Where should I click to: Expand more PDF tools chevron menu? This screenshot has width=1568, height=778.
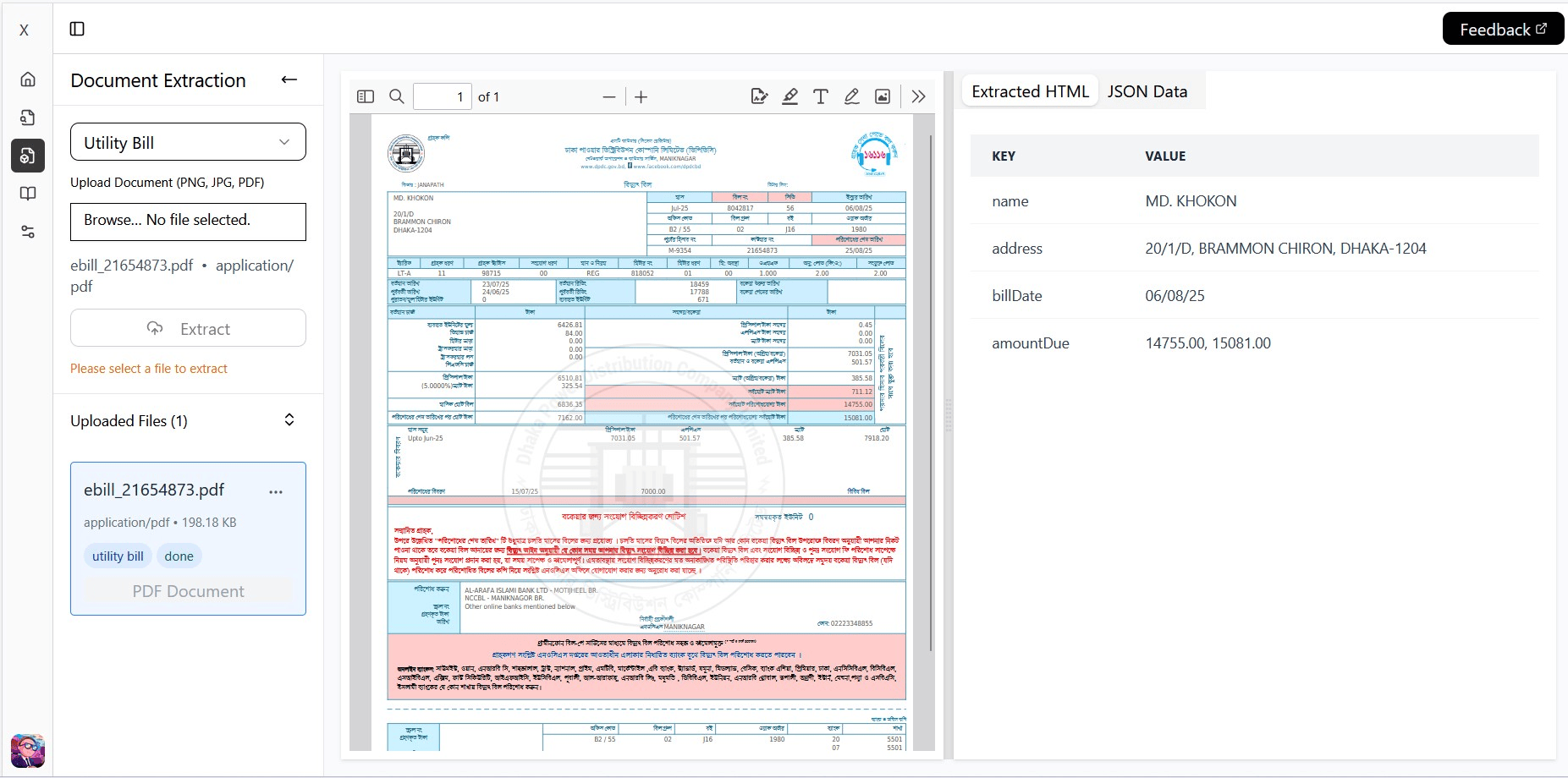[918, 96]
